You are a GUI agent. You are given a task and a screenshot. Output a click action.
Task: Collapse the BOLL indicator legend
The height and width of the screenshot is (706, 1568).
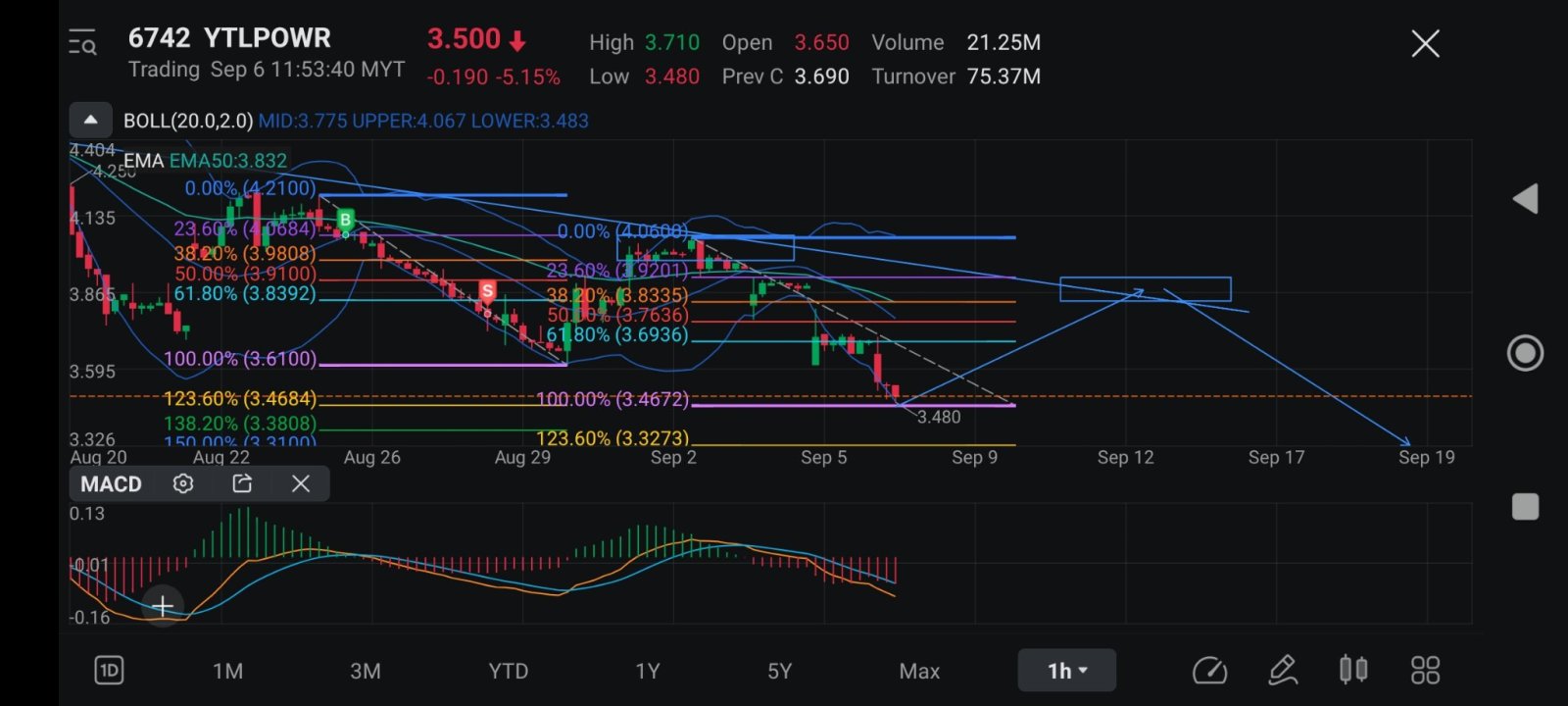(90, 121)
